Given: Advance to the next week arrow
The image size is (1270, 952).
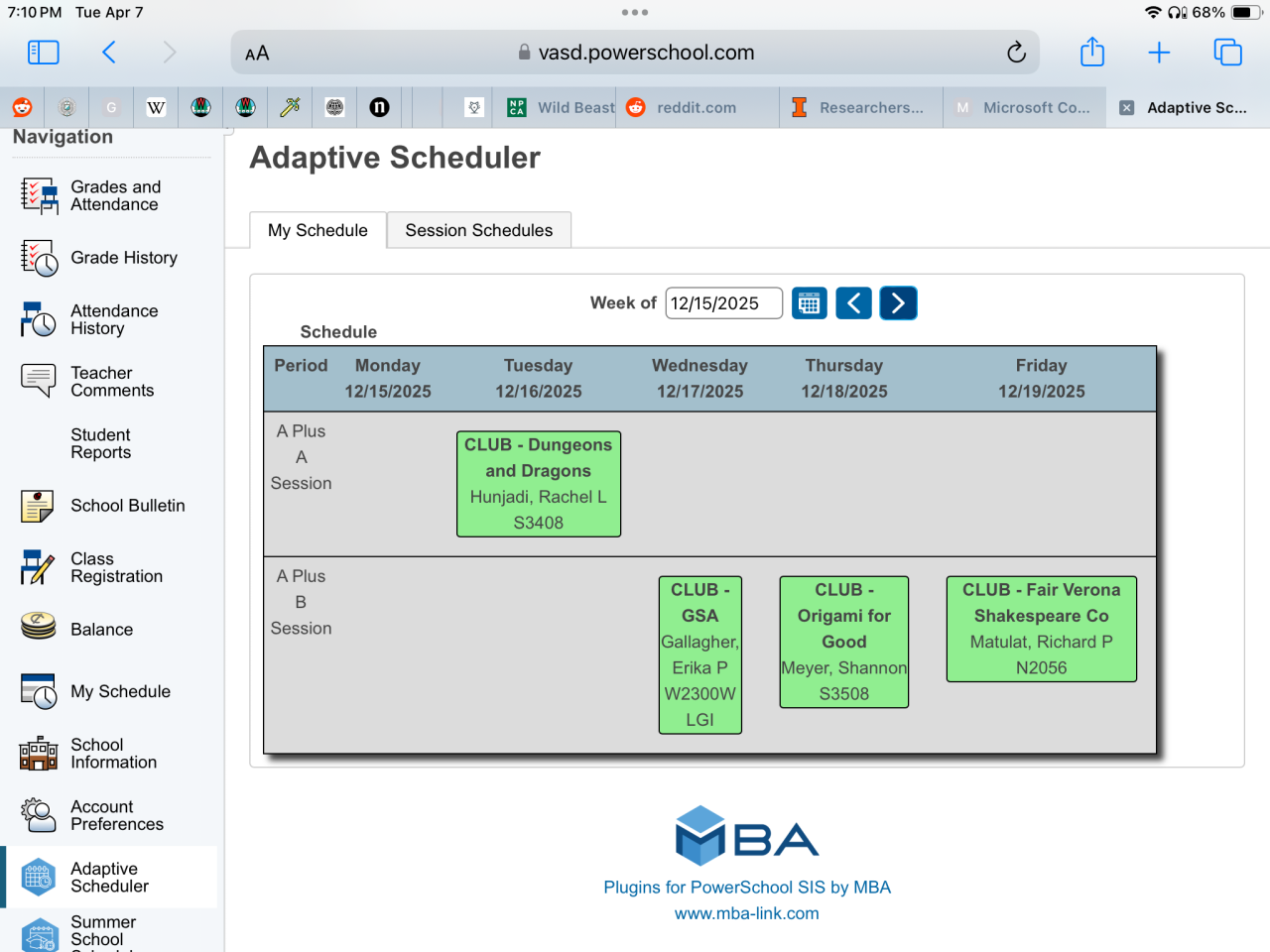Looking at the screenshot, I should [x=898, y=303].
